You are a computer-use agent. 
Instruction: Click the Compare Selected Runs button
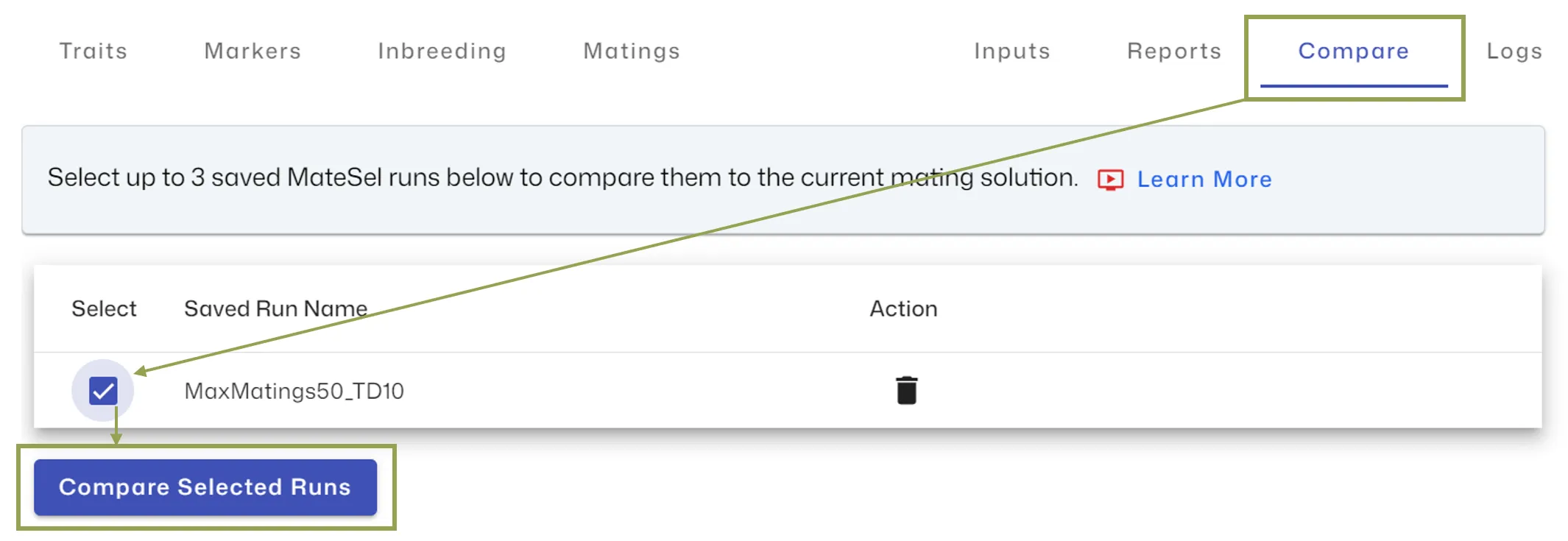(x=205, y=487)
